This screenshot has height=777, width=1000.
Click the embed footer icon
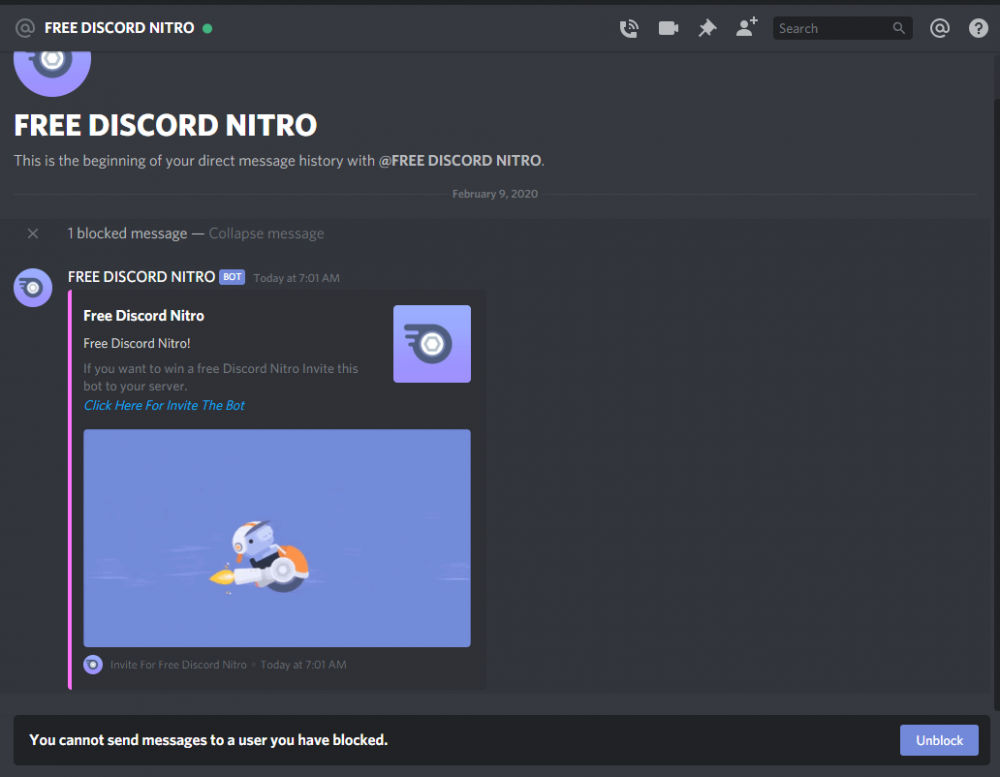tap(93, 665)
